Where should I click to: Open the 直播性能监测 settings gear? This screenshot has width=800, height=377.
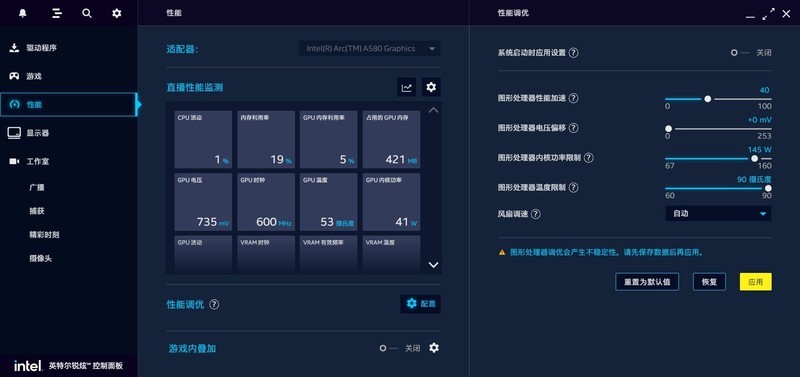click(x=431, y=87)
